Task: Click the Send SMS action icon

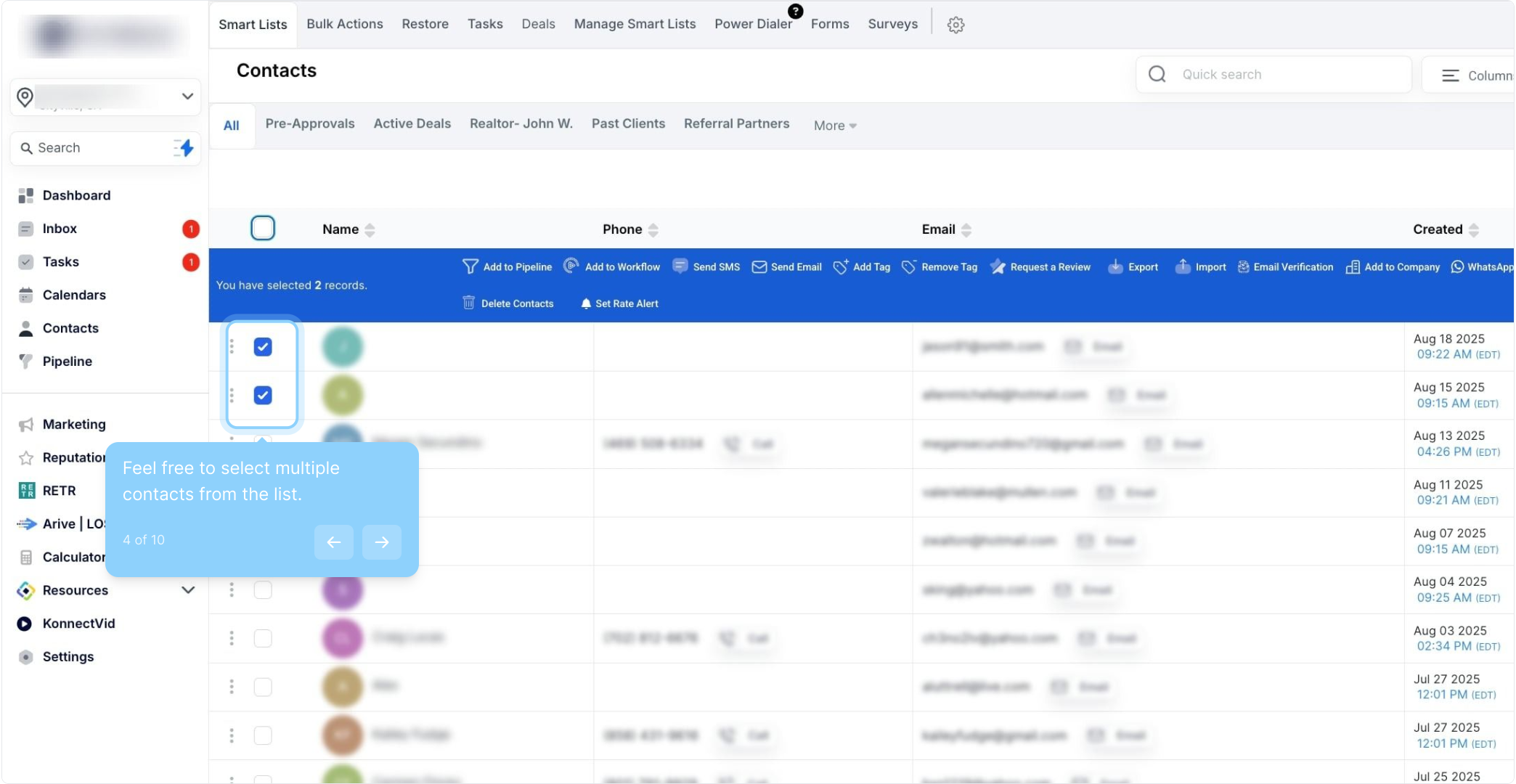Action: [680, 266]
